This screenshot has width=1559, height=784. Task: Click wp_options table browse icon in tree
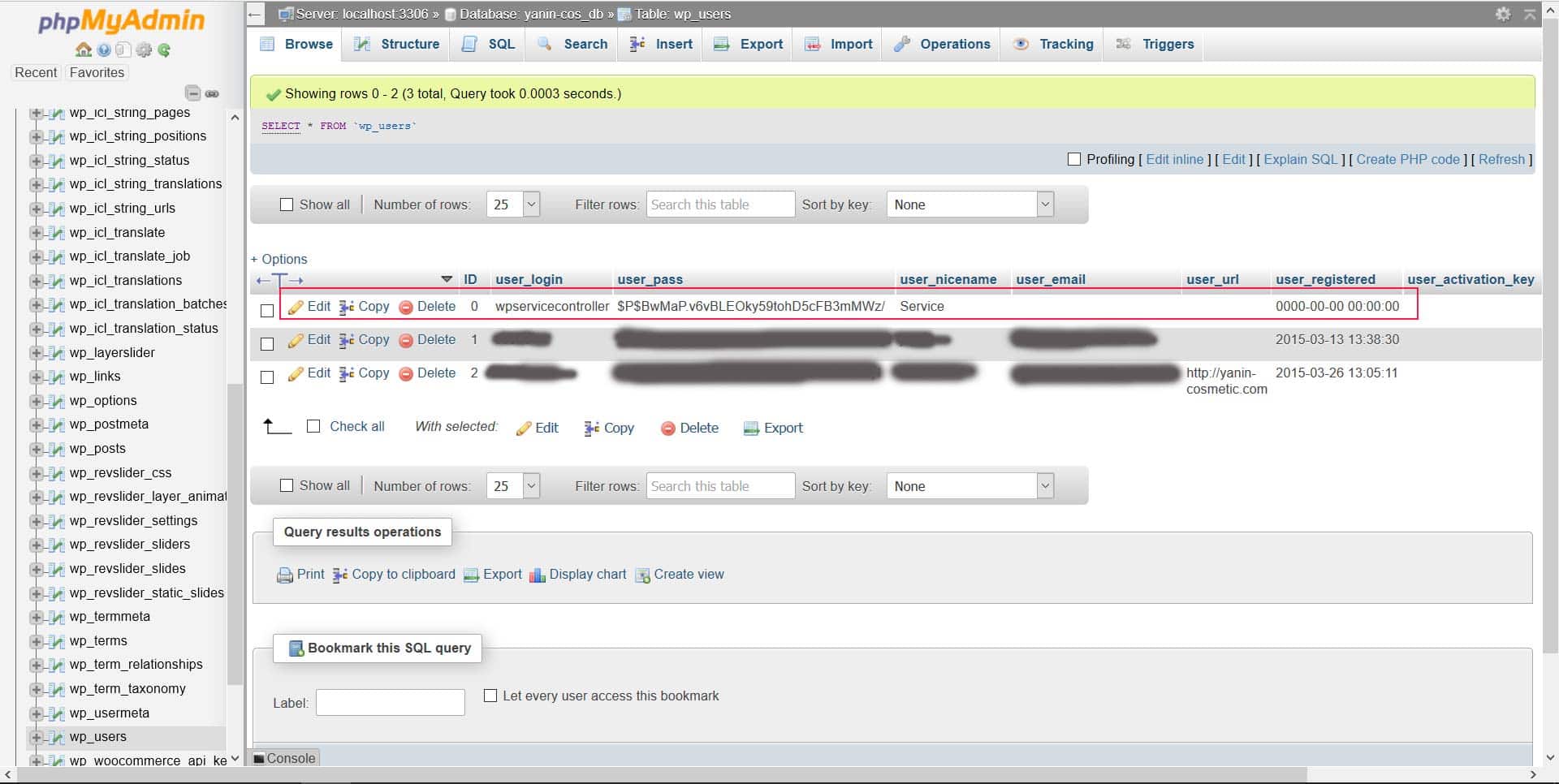coord(57,401)
